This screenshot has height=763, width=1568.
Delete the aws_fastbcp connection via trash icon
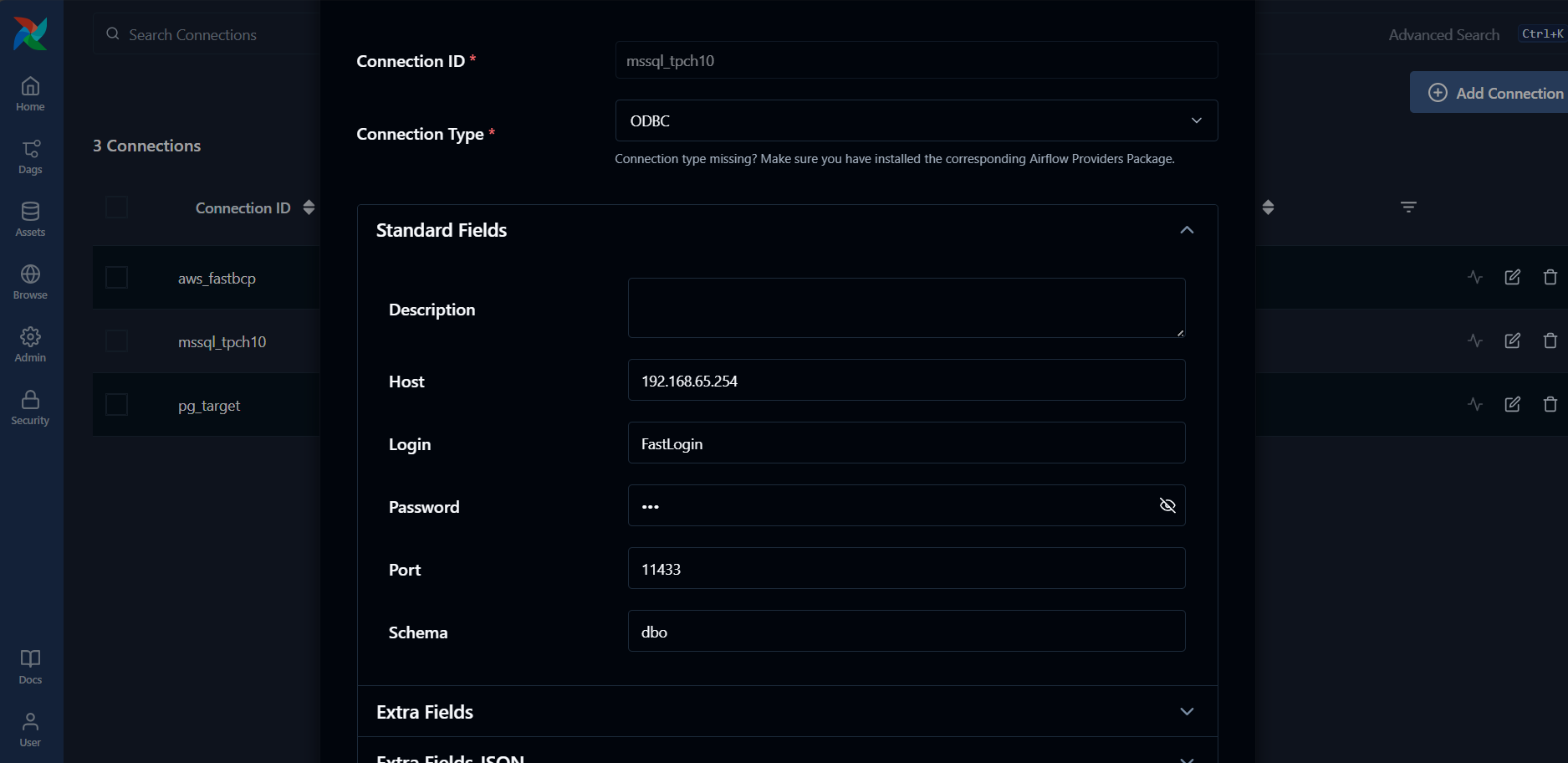coord(1550,277)
